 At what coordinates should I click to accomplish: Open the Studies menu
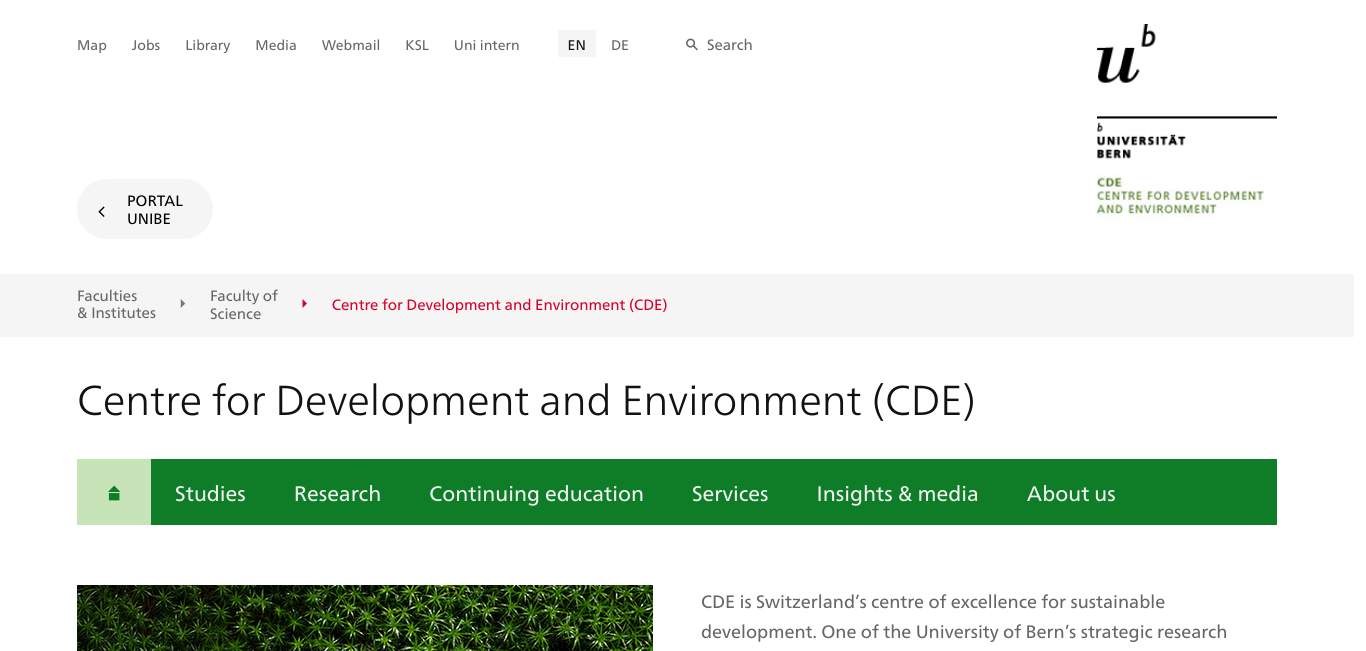[210, 493]
